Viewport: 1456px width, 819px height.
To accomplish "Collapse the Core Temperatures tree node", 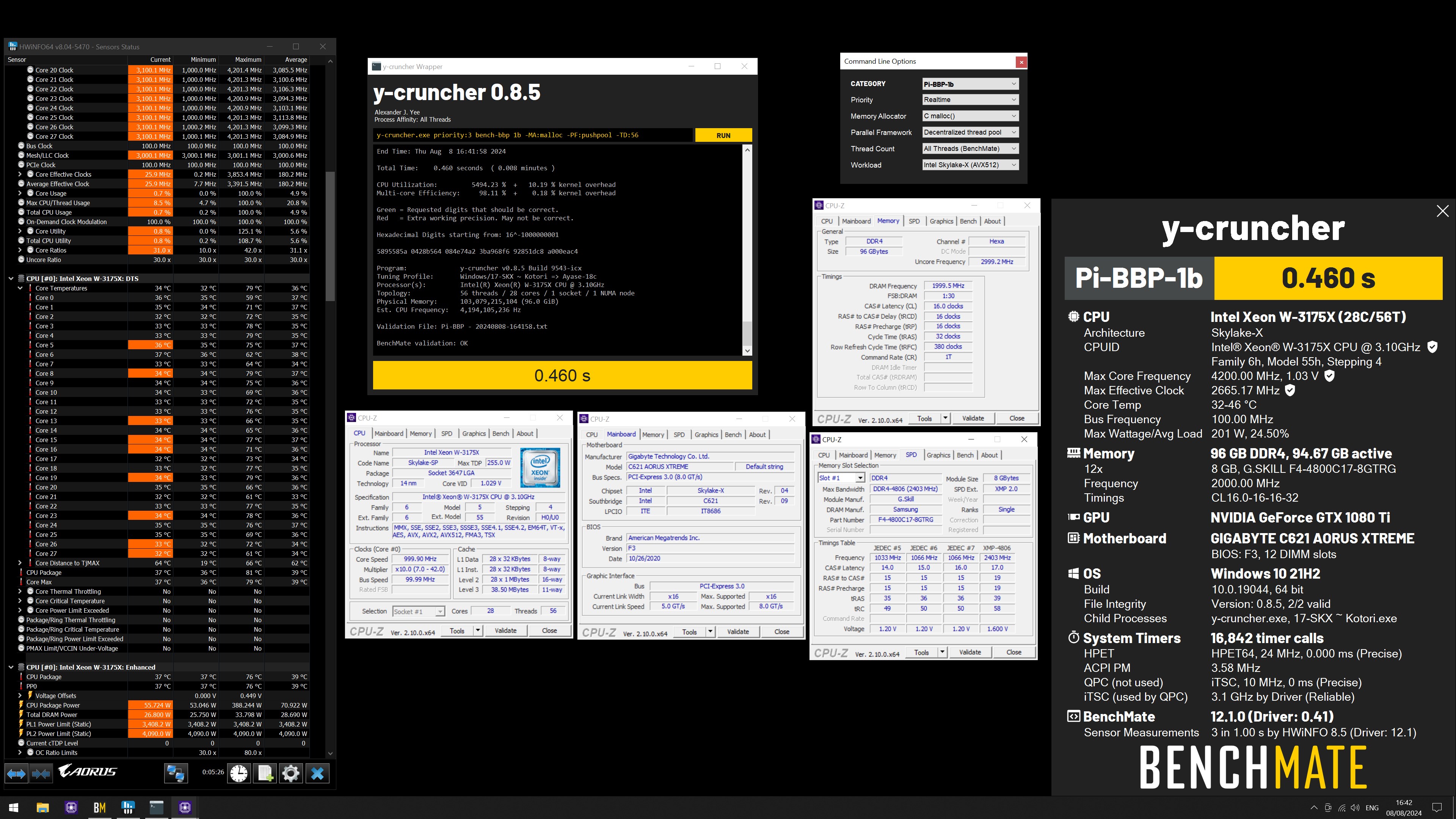I will pos(20,288).
